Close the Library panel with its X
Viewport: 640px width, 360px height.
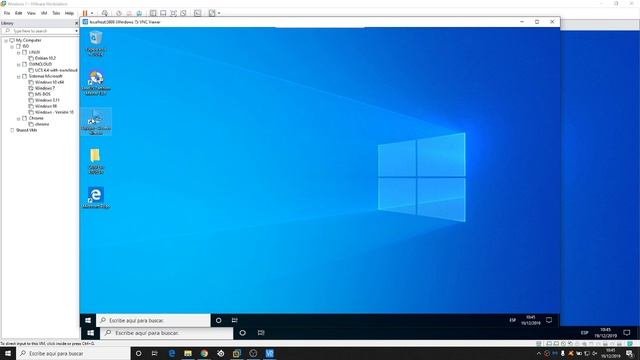76,23
